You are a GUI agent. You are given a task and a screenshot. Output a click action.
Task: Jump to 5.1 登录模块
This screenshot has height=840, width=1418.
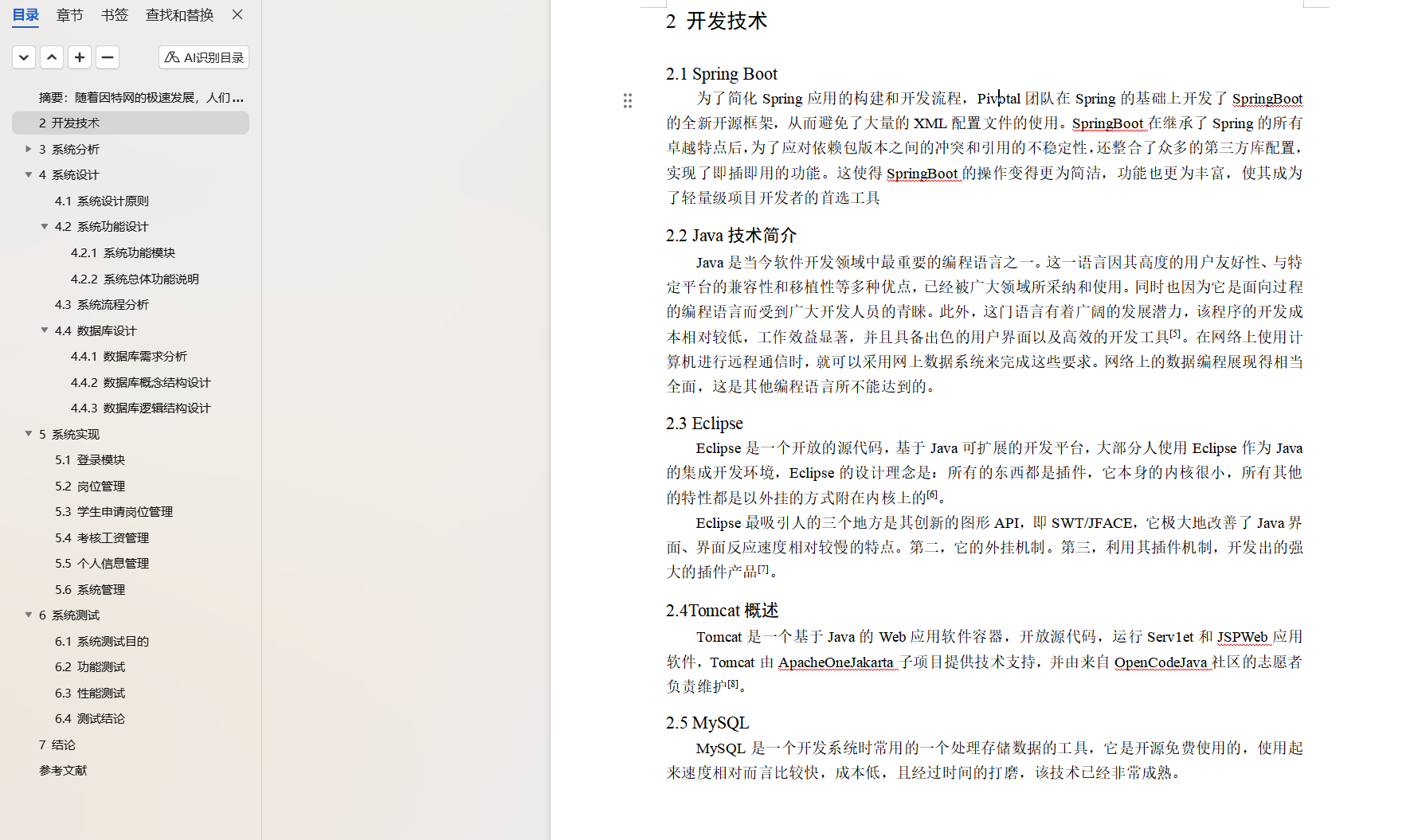(90, 459)
